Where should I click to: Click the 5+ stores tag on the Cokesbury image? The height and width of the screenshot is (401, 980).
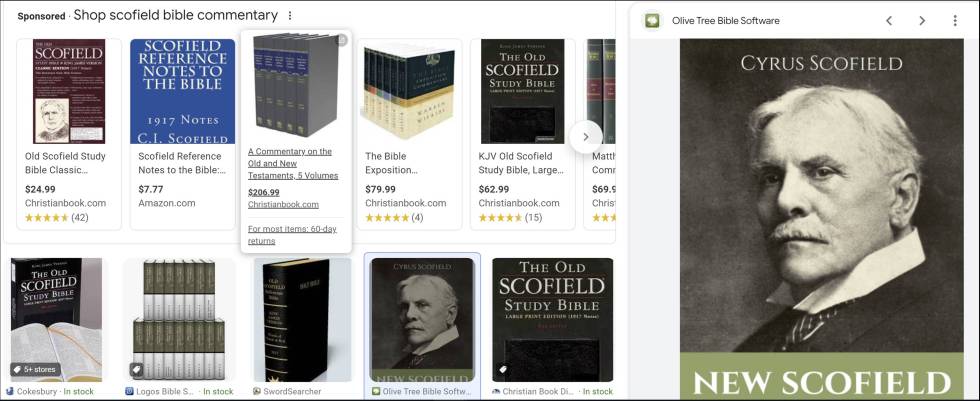point(36,369)
